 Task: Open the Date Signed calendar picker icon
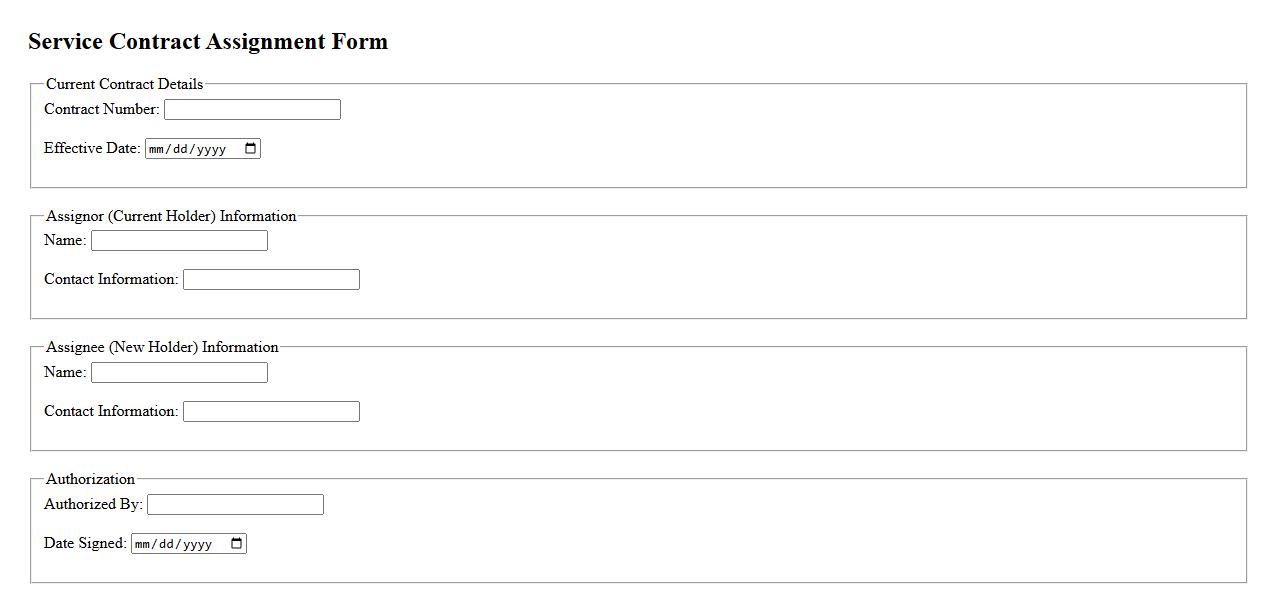coord(236,544)
